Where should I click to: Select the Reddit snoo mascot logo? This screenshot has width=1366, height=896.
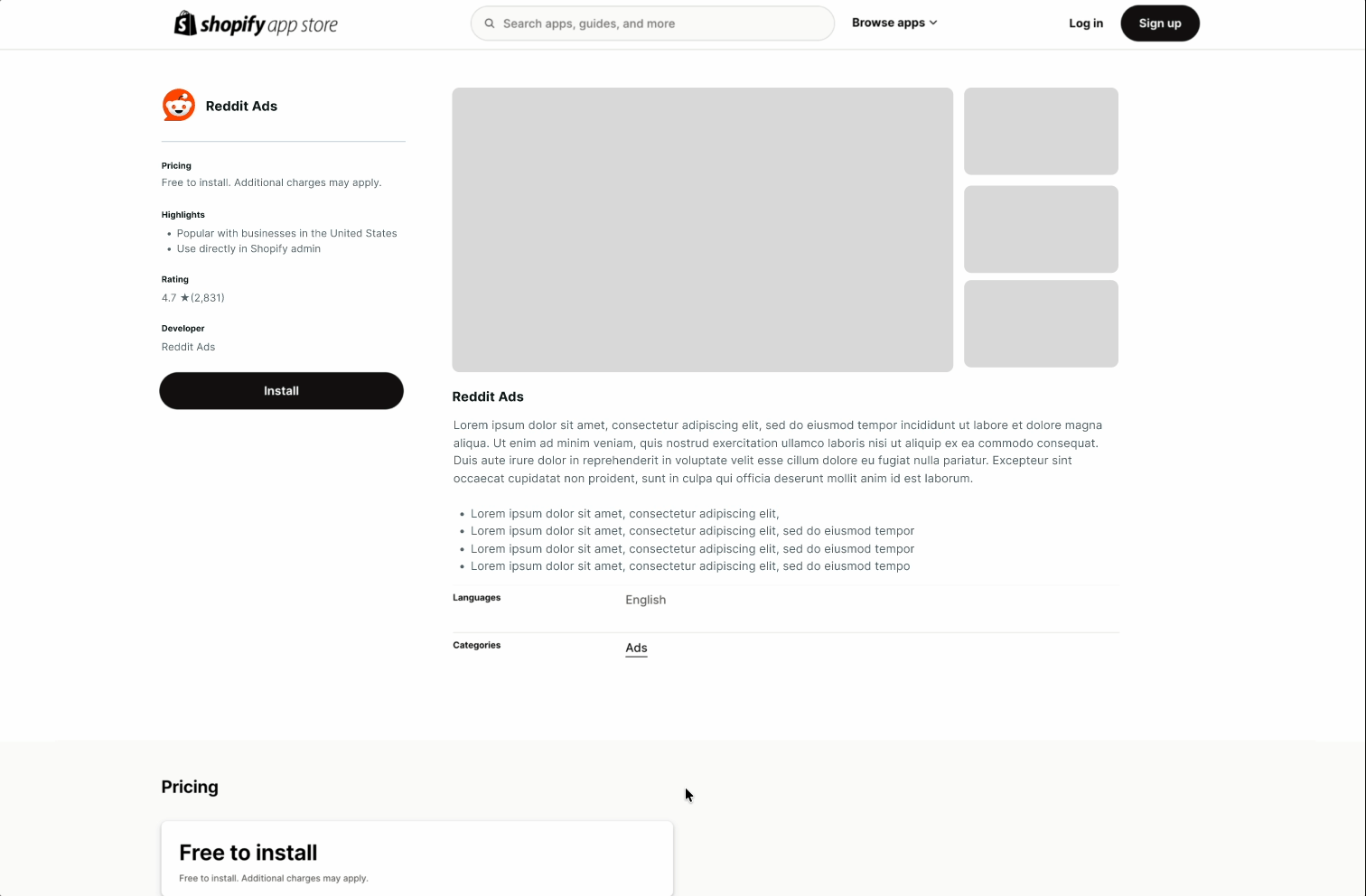(178, 105)
